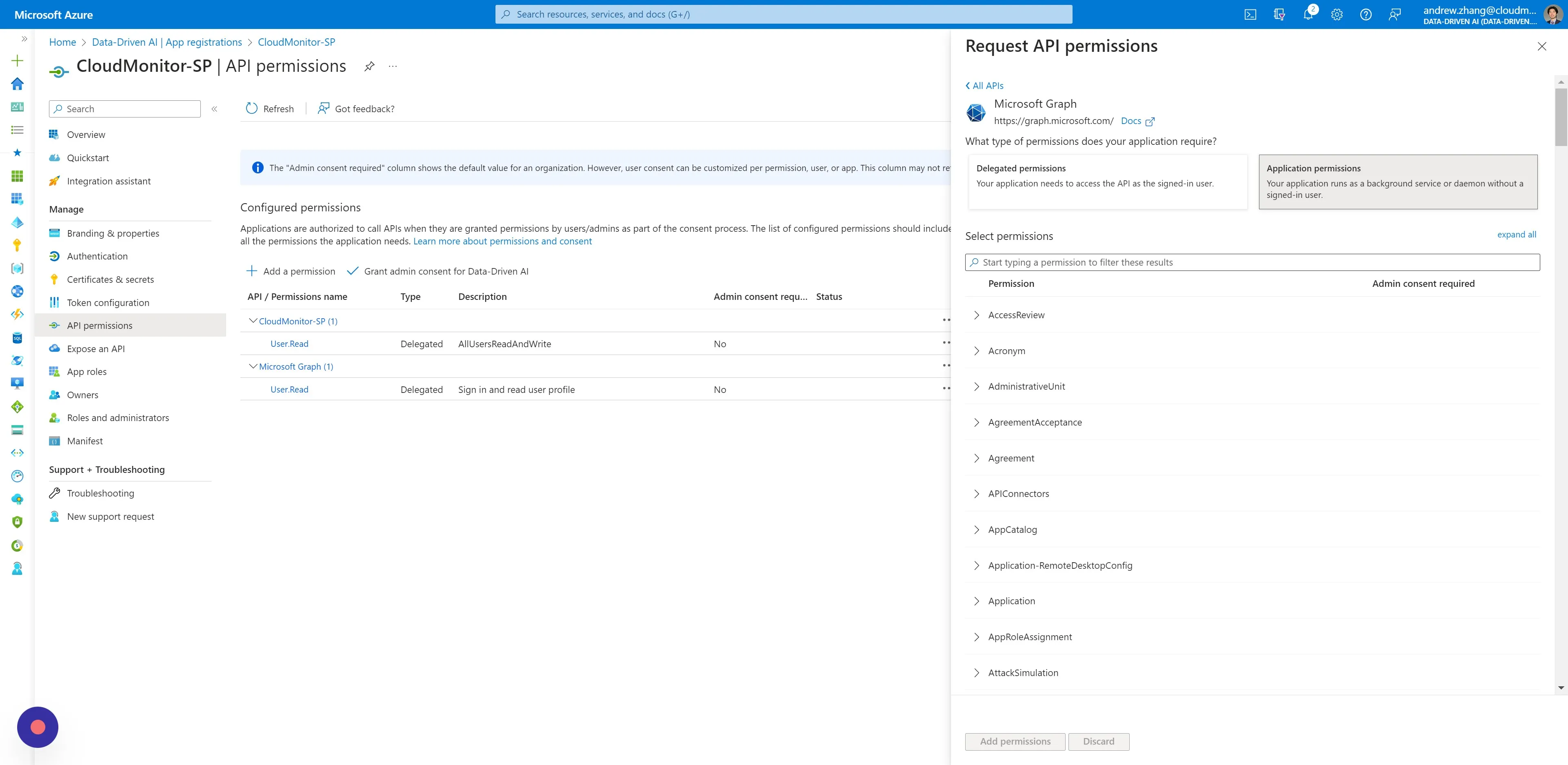Open the Help question mark icon
Image resolution: width=1568 pixels, height=765 pixels.
tap(1366, 15)
